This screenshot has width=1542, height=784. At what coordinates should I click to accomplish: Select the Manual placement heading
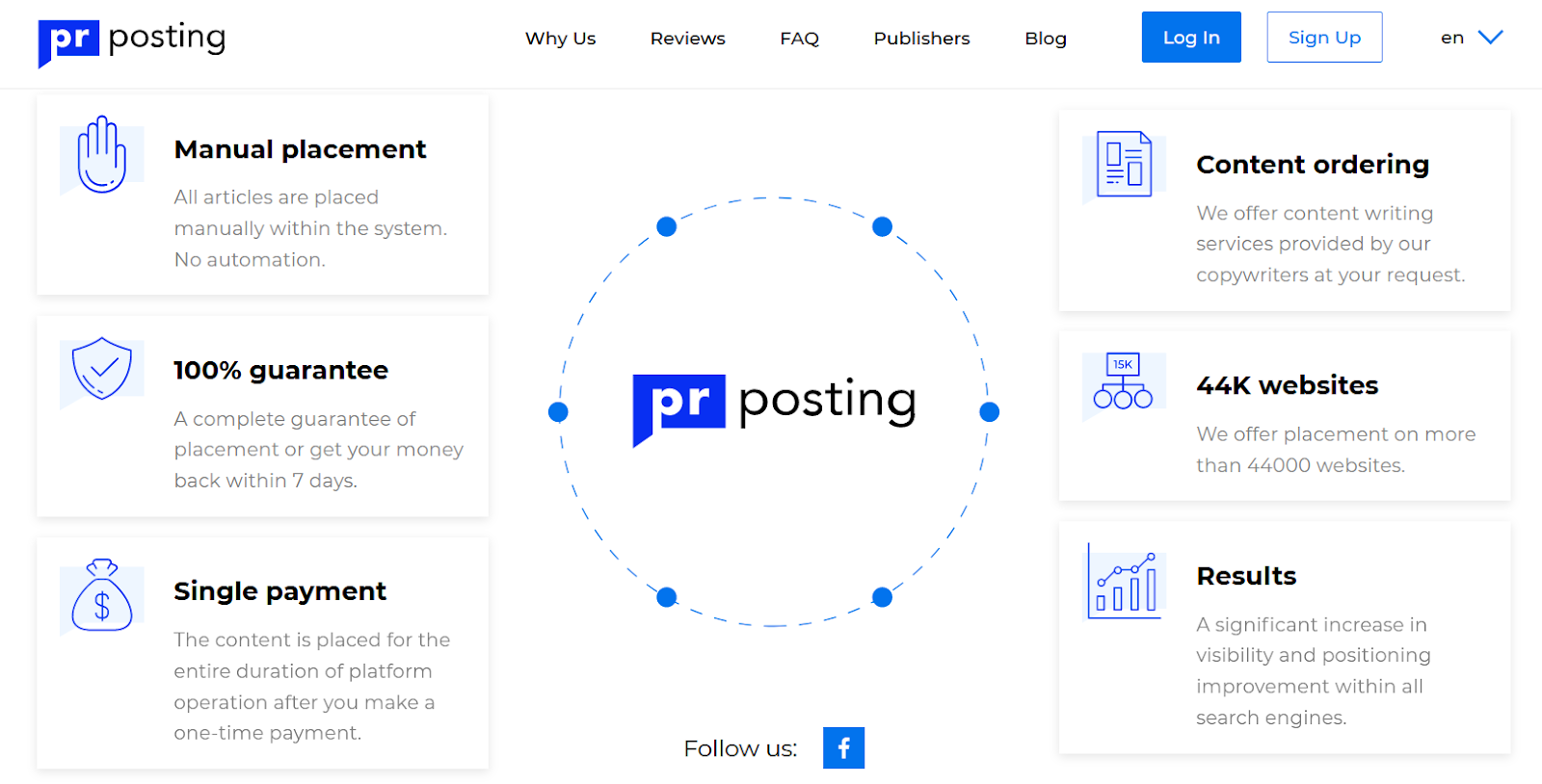[300, 149]
